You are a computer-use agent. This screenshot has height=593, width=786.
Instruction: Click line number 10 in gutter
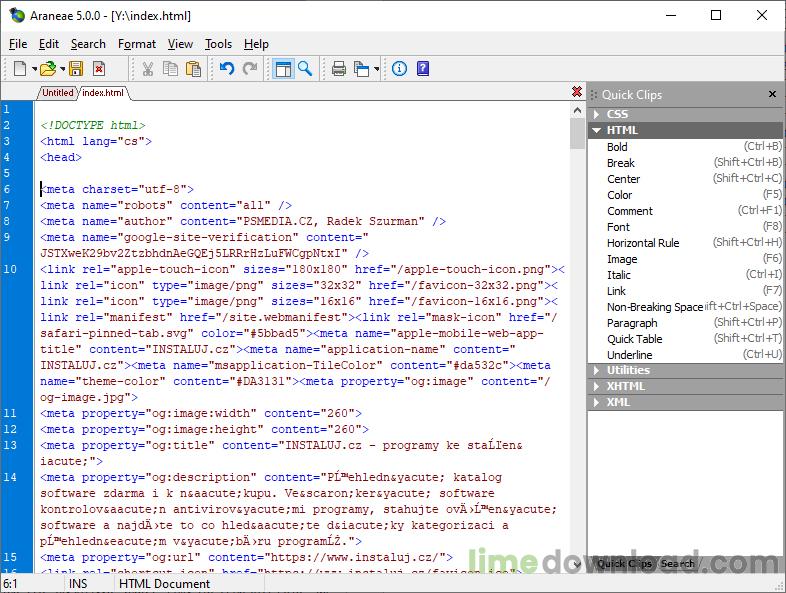coord(11,269)
